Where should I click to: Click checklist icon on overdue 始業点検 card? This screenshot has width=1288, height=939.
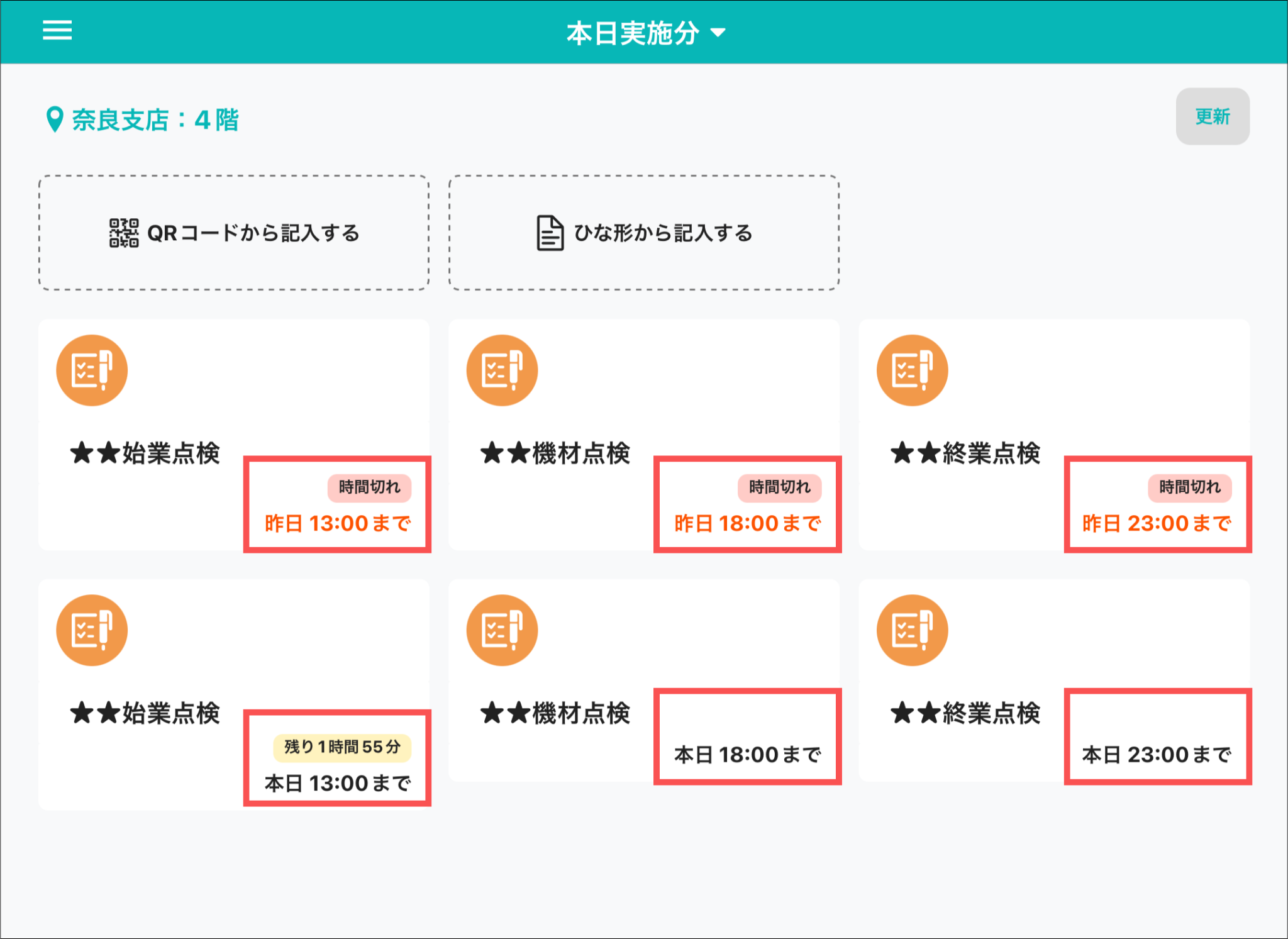92,370
